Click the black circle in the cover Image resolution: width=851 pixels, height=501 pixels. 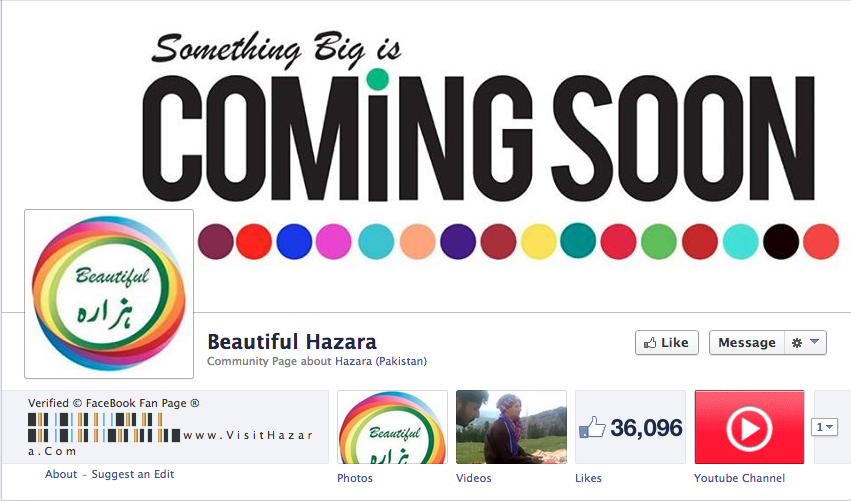pyautogui.click(x=781, y=242)
